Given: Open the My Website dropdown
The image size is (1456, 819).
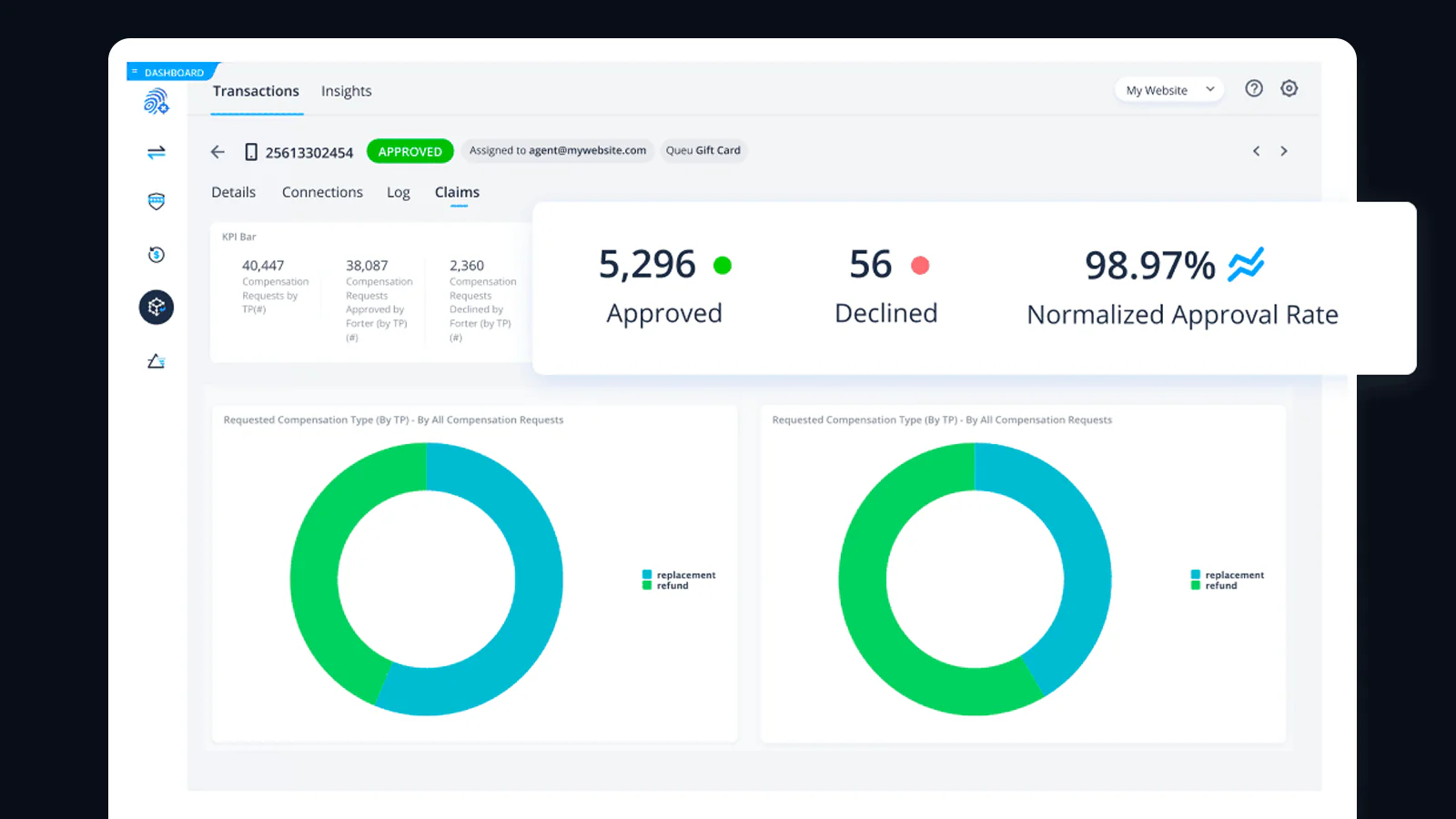Looking at the screenshot, I should tap(1169, 90).
